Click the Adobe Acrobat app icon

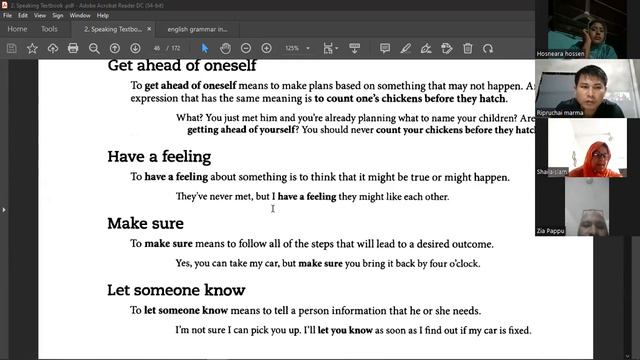pyautogui.click(x=4, y=5)
